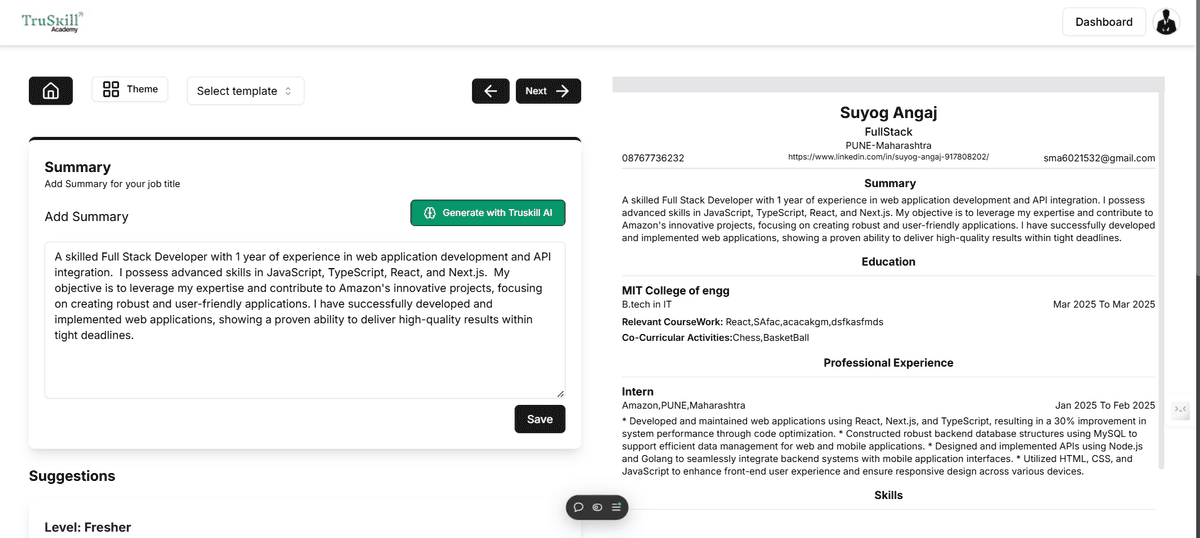This screenshot has height=538, width=1200.
Task: Click the resume preview vertical scrollbar
Action: 1161,280
